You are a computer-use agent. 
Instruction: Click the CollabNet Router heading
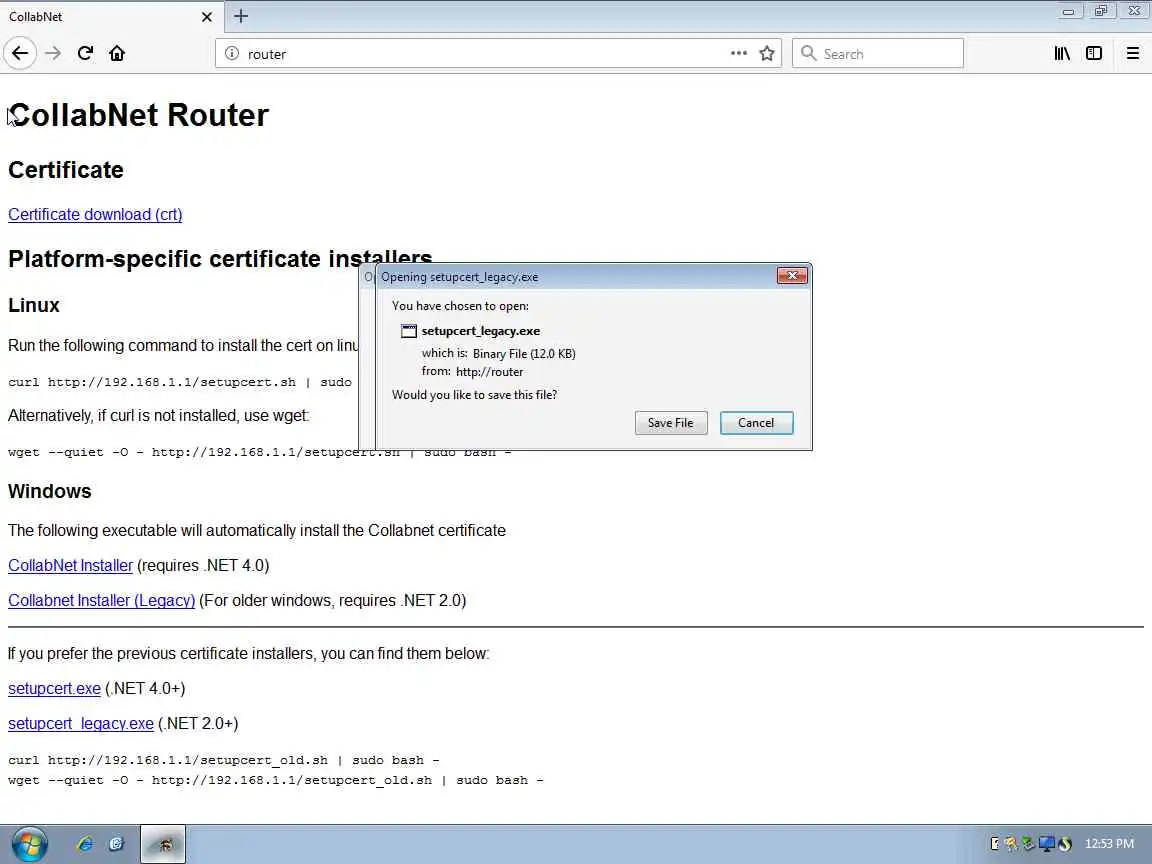pyautogui.click(x=138, y=115)
